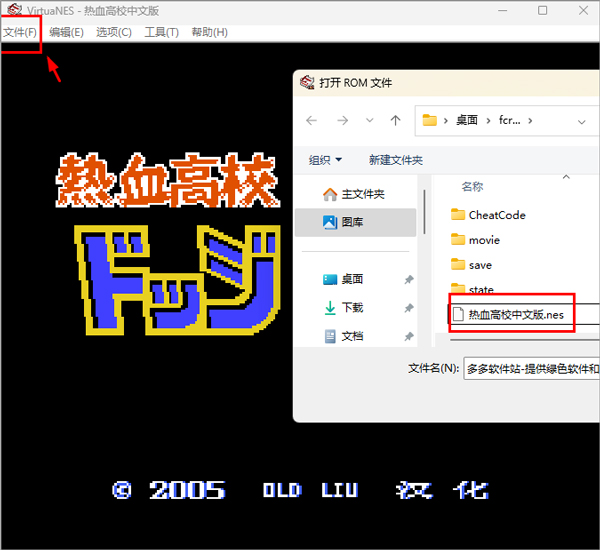Screen dimensions: 600x550
Task: Click the .nes file document icon
Action: coord(458,315)
